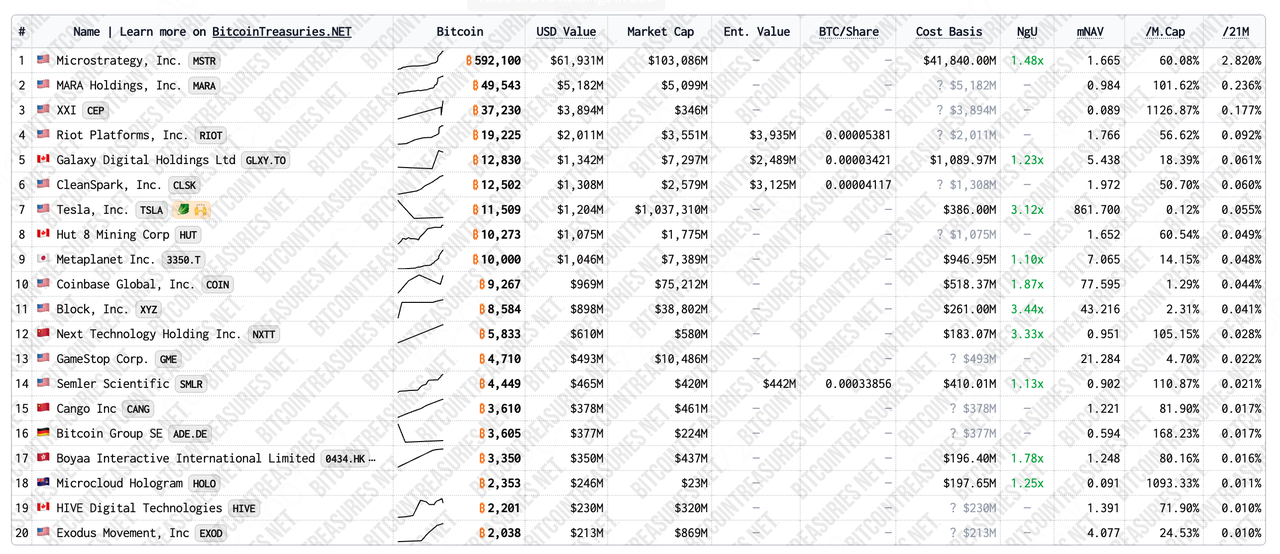Open the Galaxy Digital holdings sparkline chart
Viewport: 1280px width, 554px height.
pyautogui.click(x=421, y=160)
